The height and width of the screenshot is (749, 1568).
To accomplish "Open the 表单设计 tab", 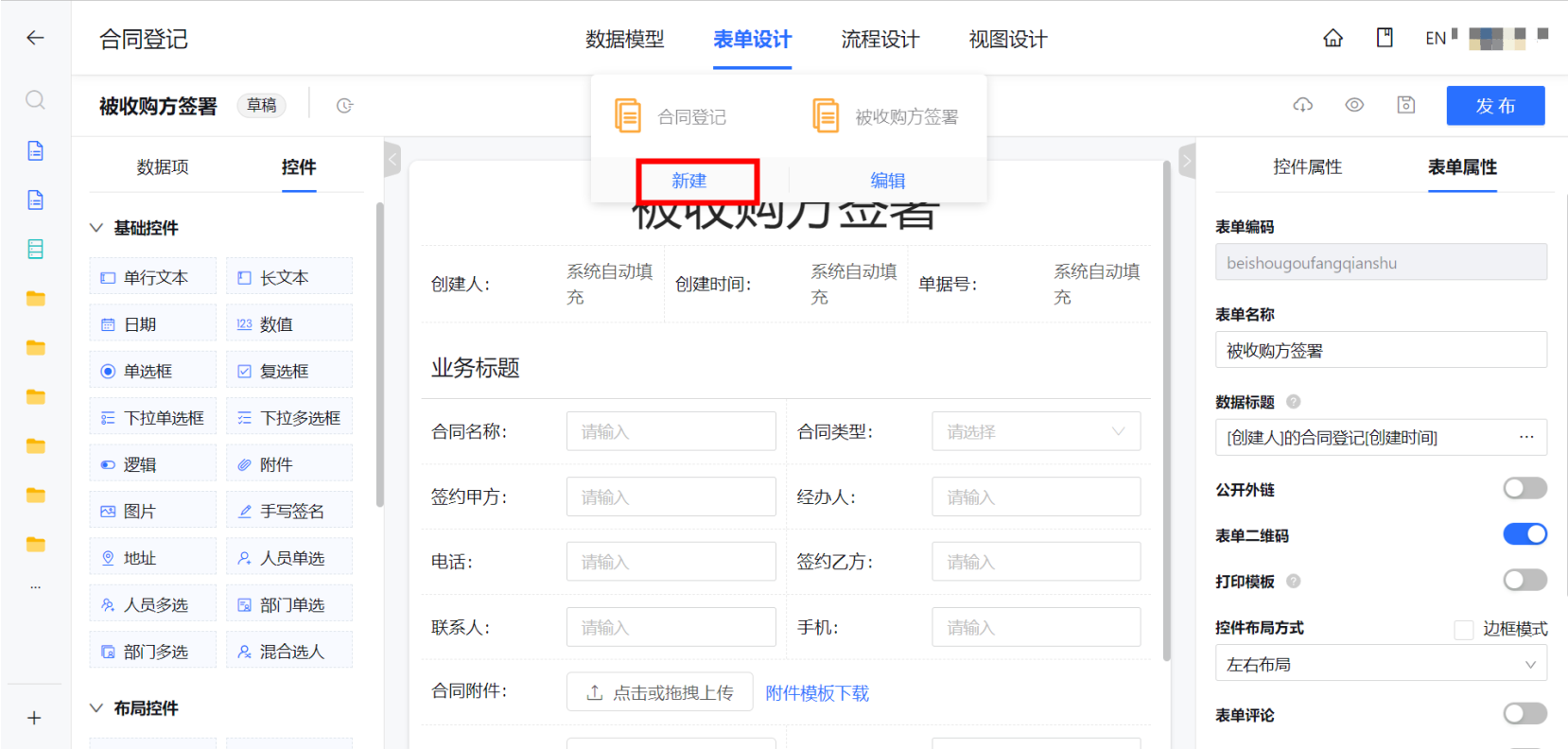I will pyautogui.click(x=753, y=39).
